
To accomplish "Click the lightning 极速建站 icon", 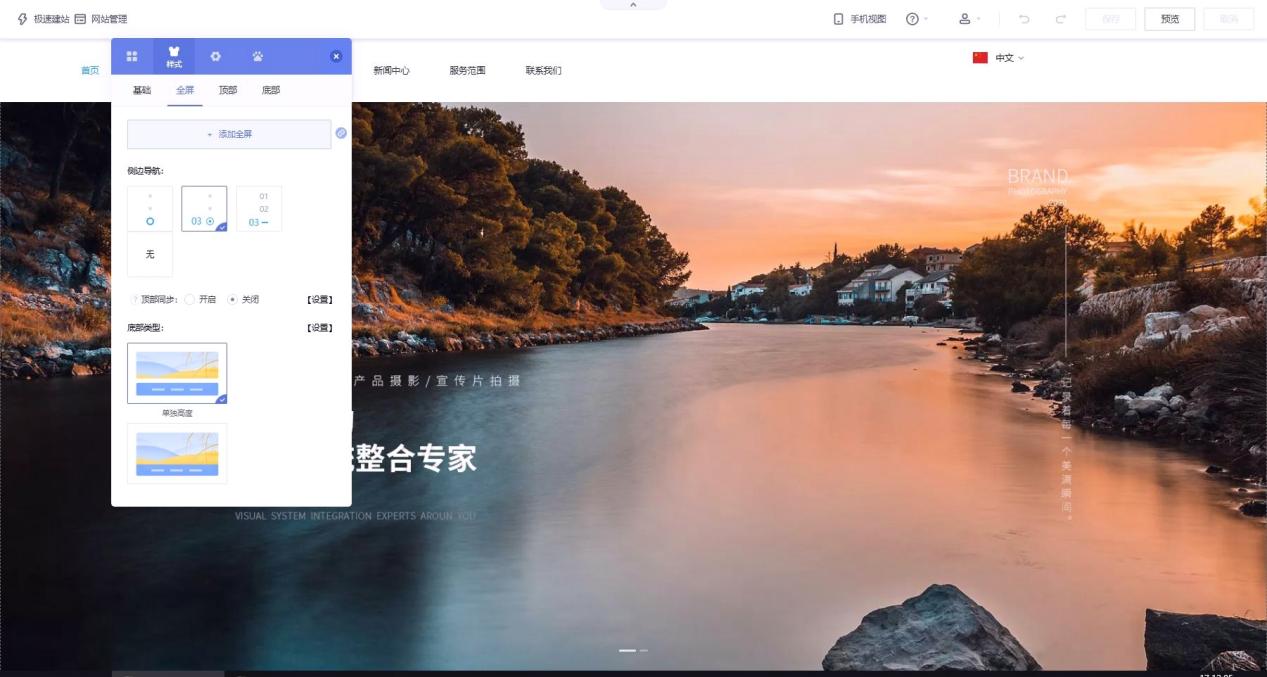I will click(22, 19).
